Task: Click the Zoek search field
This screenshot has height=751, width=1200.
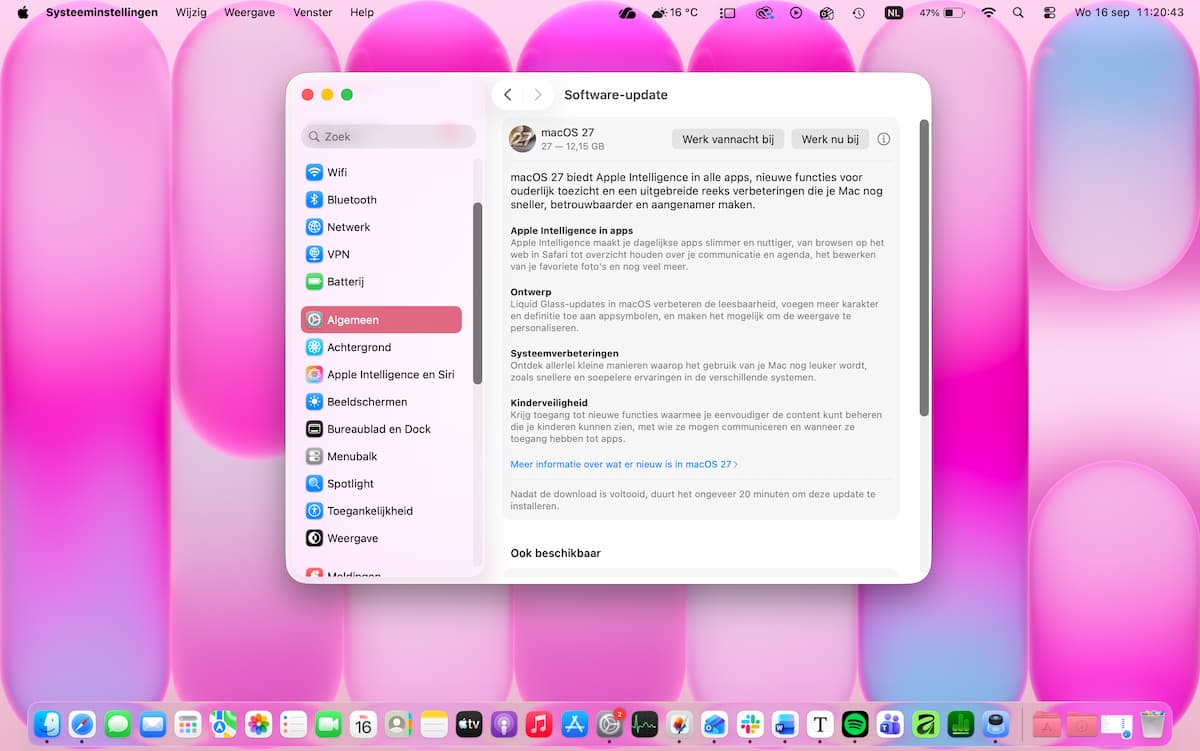Action: (389, 136)
